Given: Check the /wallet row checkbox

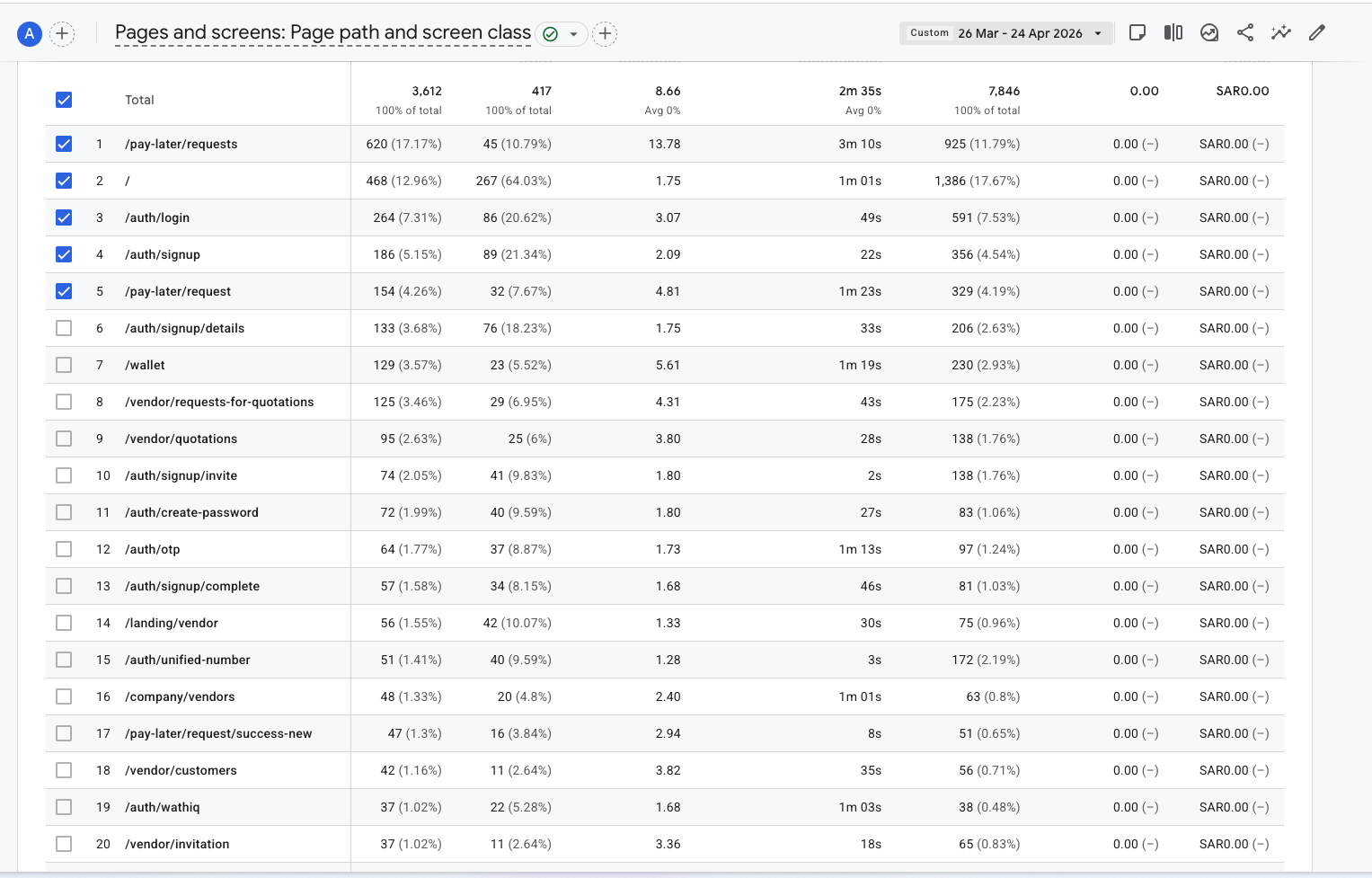Looking at the screenshot, I should click(x=64, y=365).
